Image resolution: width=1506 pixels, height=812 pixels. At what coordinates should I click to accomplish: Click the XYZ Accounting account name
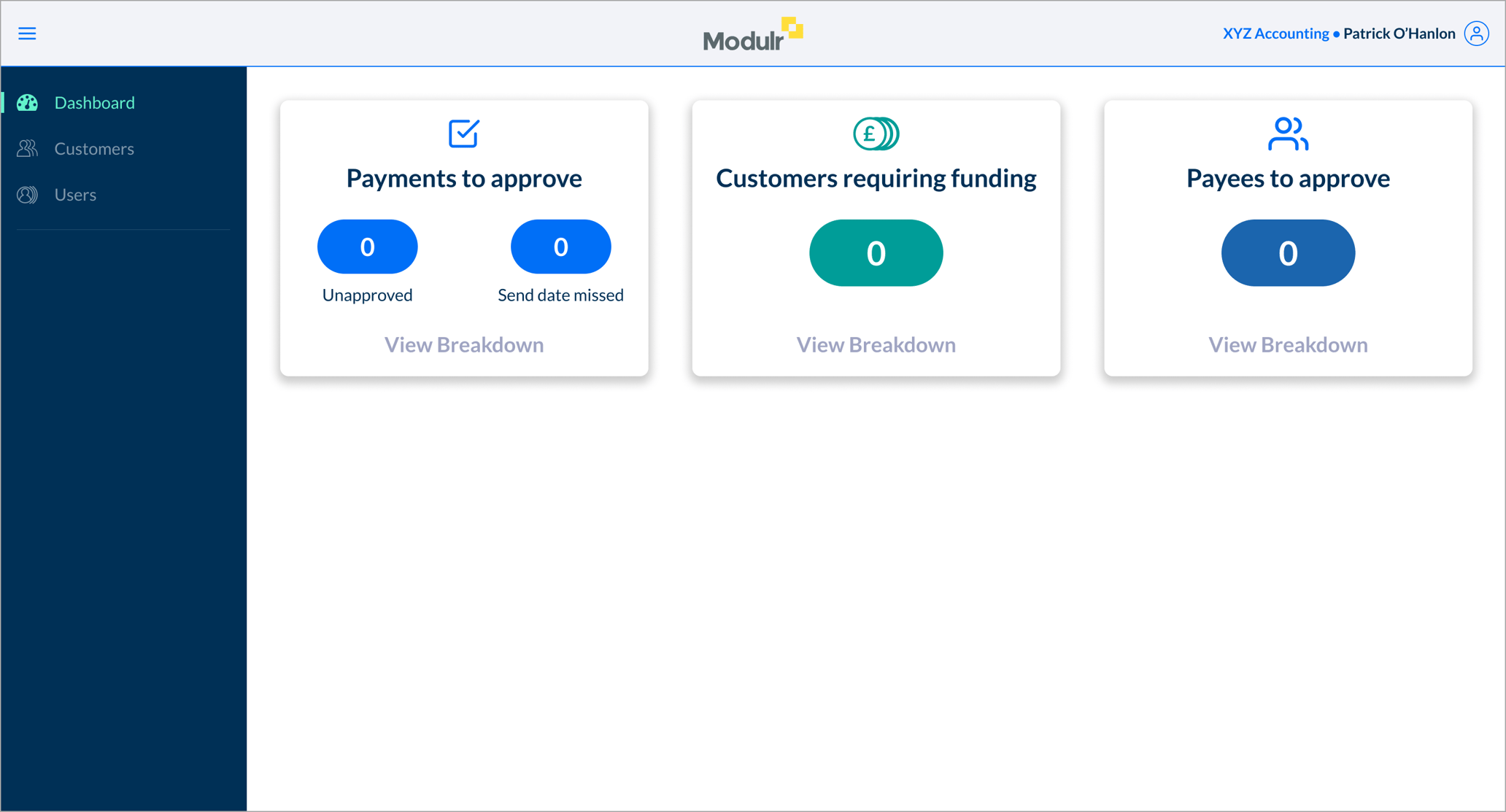point(1275,33)
